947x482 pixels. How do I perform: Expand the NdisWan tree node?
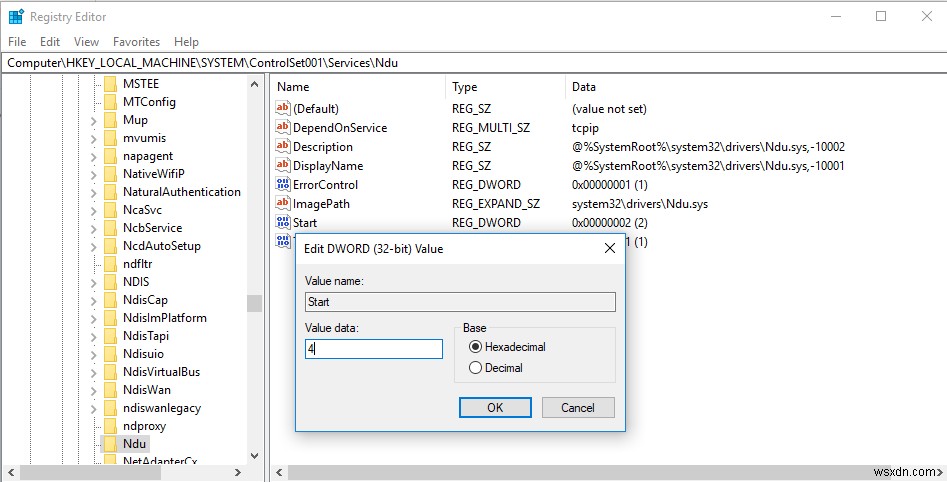pyautogui.click(x=94, y=391)
